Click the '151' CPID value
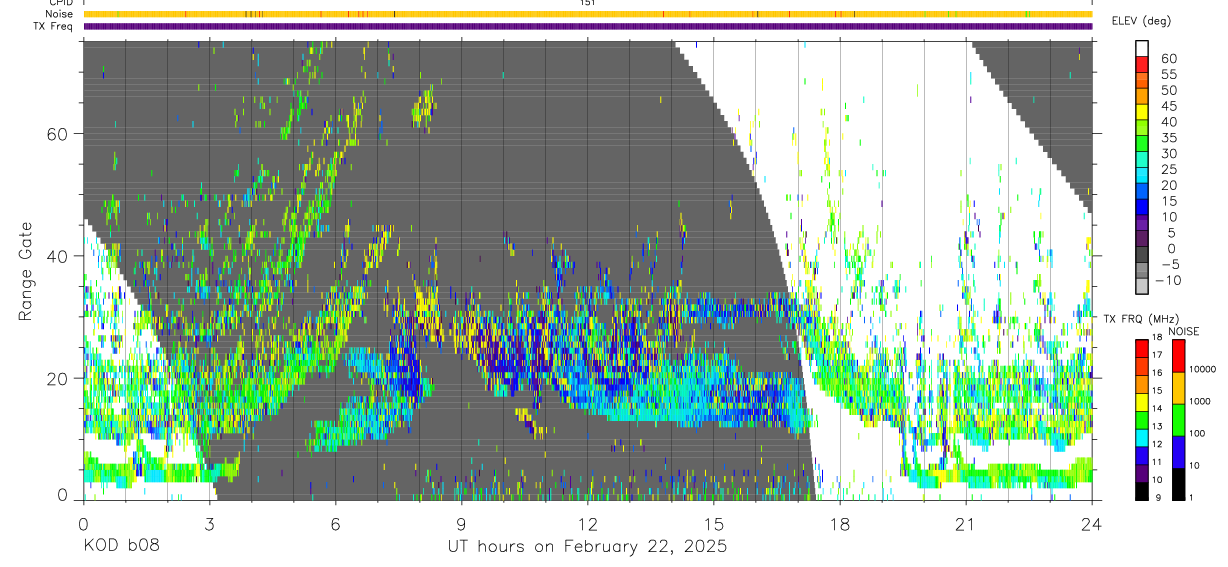The image size is (1228, 567). click(587, 3)
